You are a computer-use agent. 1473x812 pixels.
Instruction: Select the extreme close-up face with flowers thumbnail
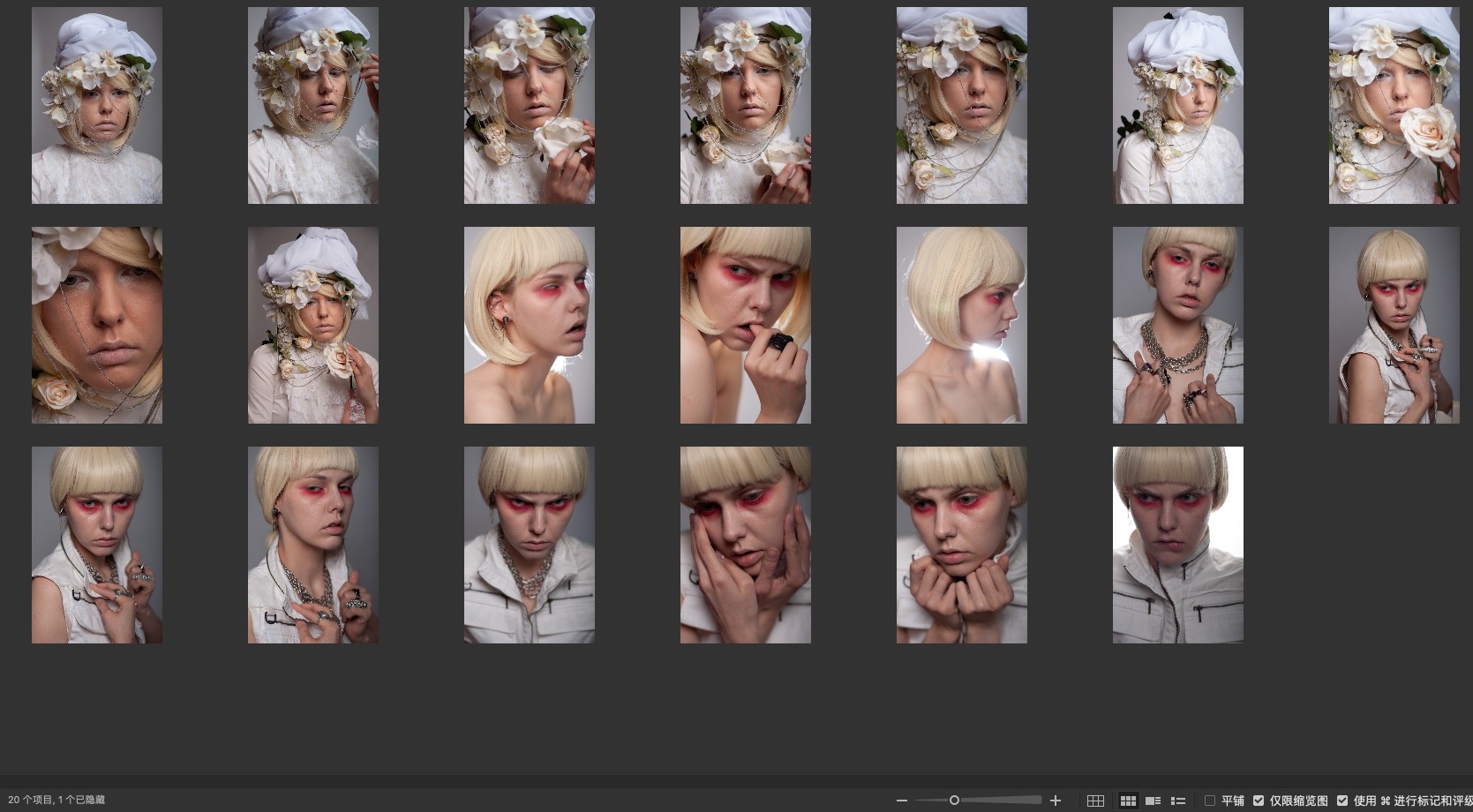(97, 325)
